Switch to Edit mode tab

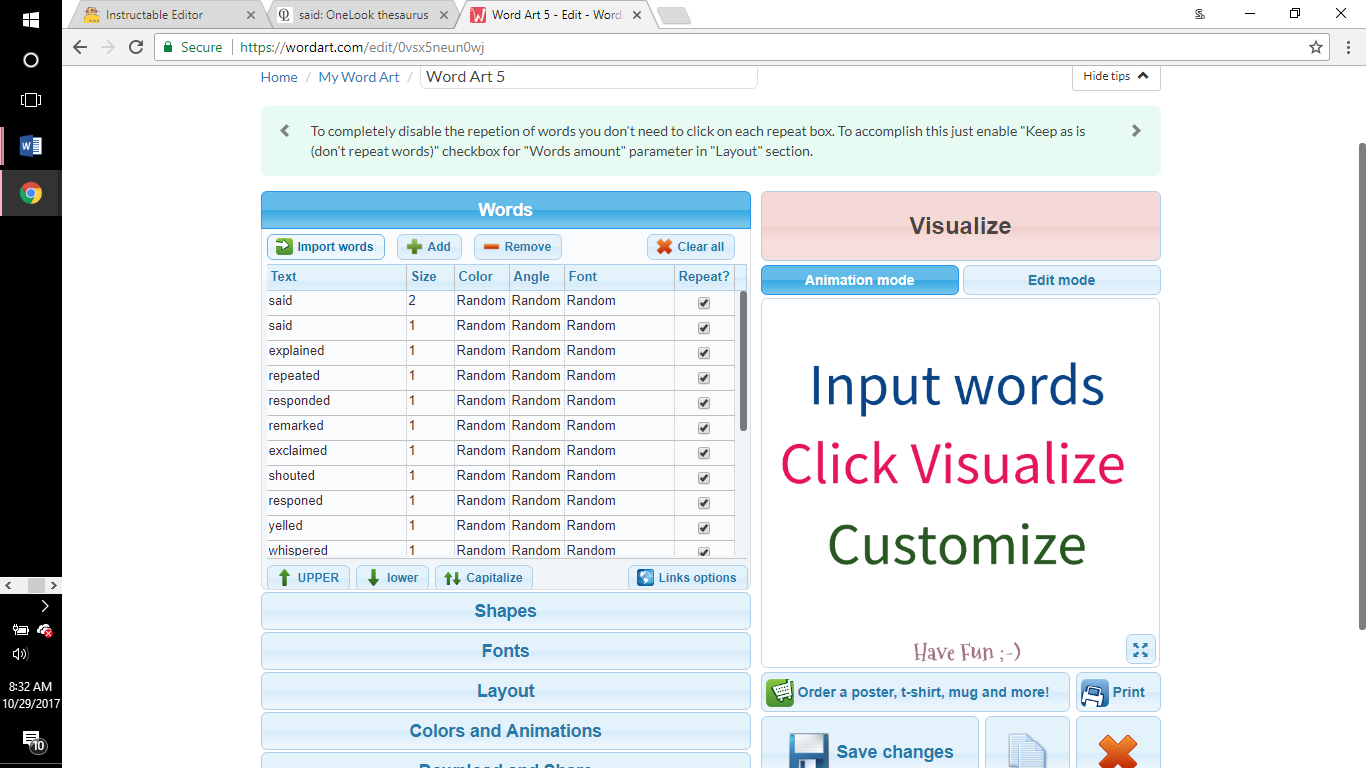point(1061,280)
